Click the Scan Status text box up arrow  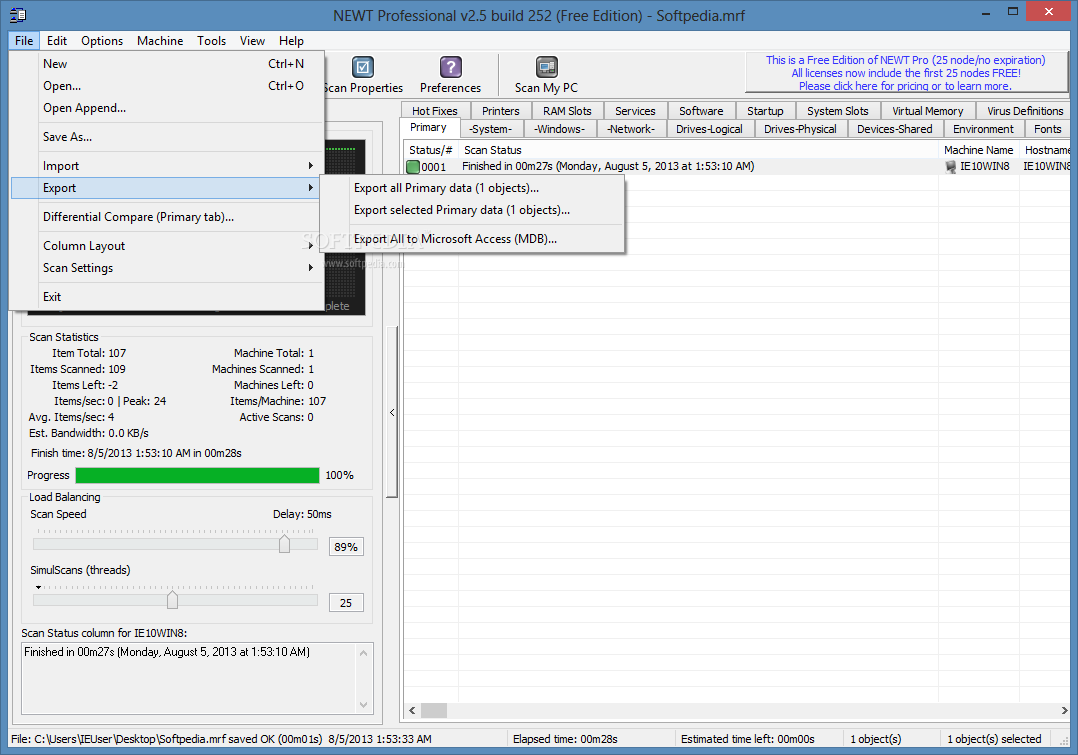click(x=364, y=653)
